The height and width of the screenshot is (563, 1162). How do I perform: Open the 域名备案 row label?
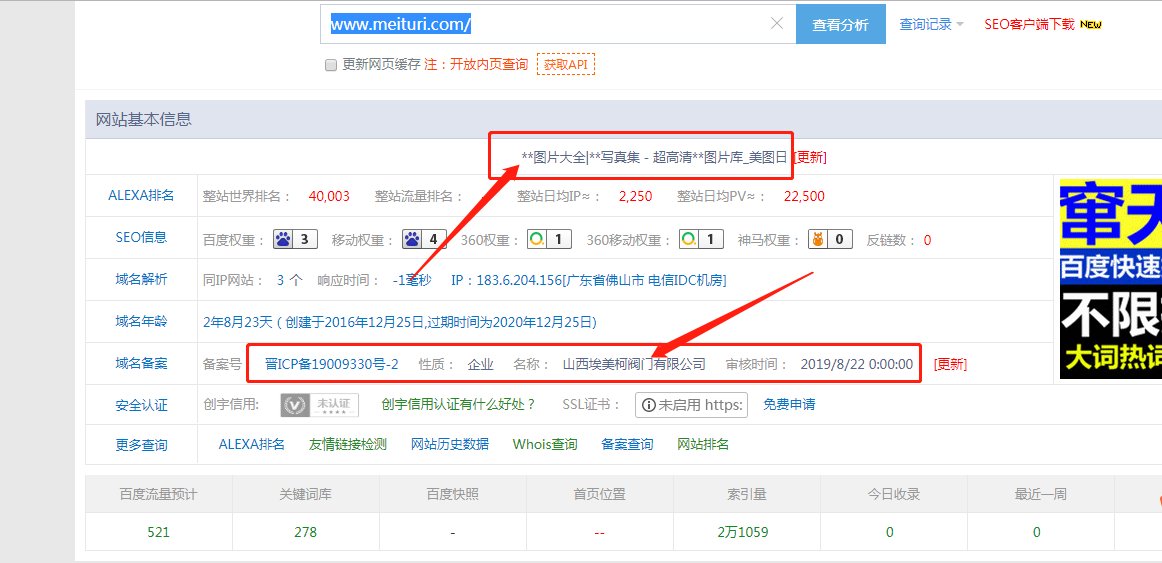click(141, 363)
